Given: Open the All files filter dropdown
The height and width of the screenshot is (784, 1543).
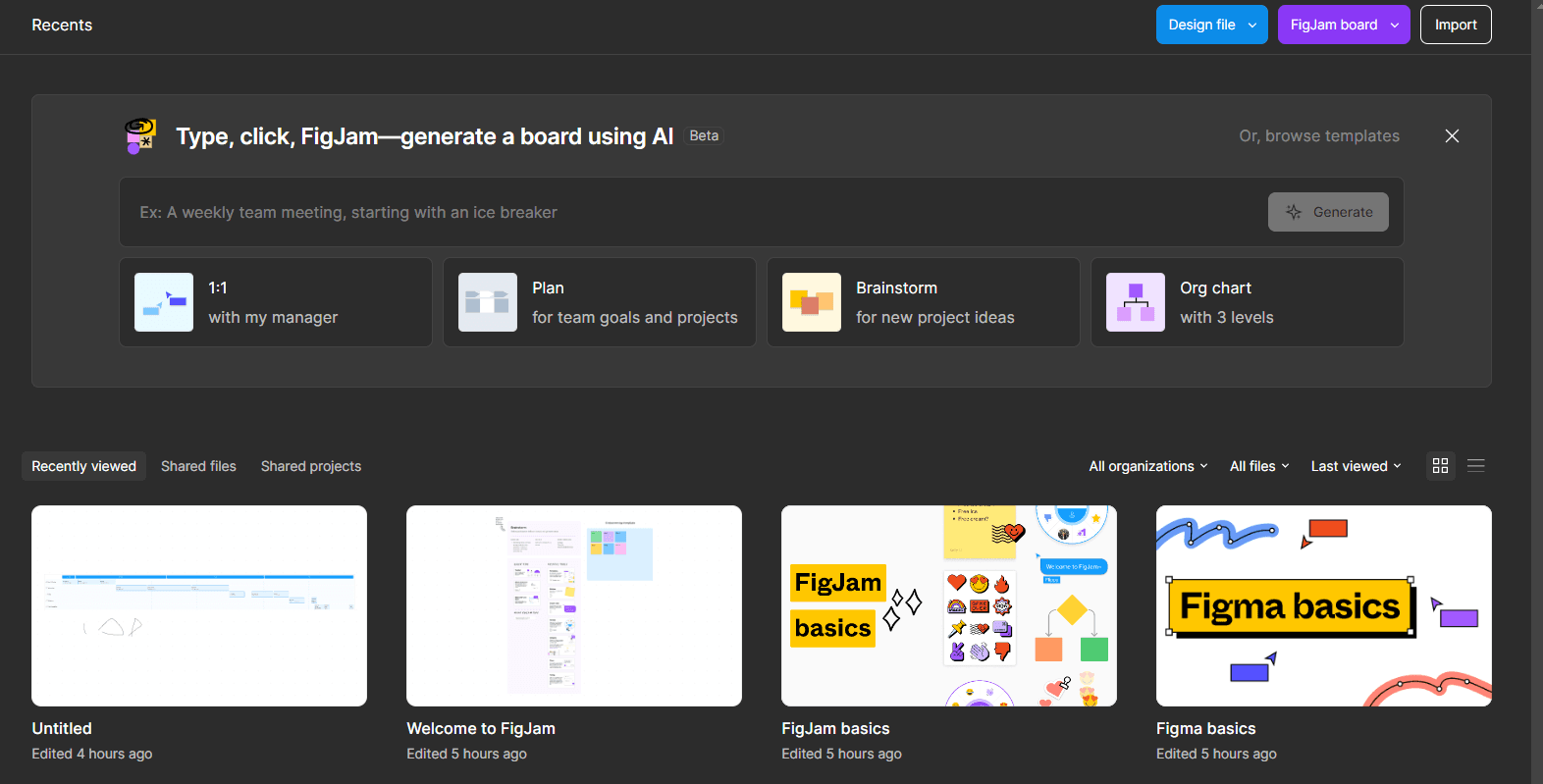Looking at the screenshot, I should tap(1258, 466).
